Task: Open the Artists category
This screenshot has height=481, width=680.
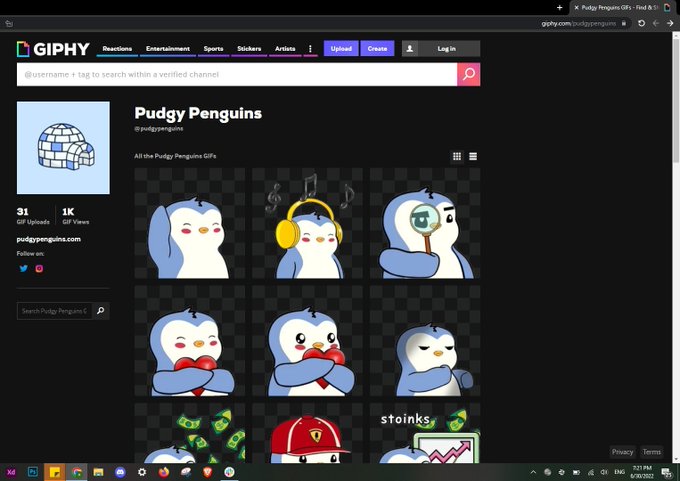Action: pyautogui.click(x=285, y=49)
